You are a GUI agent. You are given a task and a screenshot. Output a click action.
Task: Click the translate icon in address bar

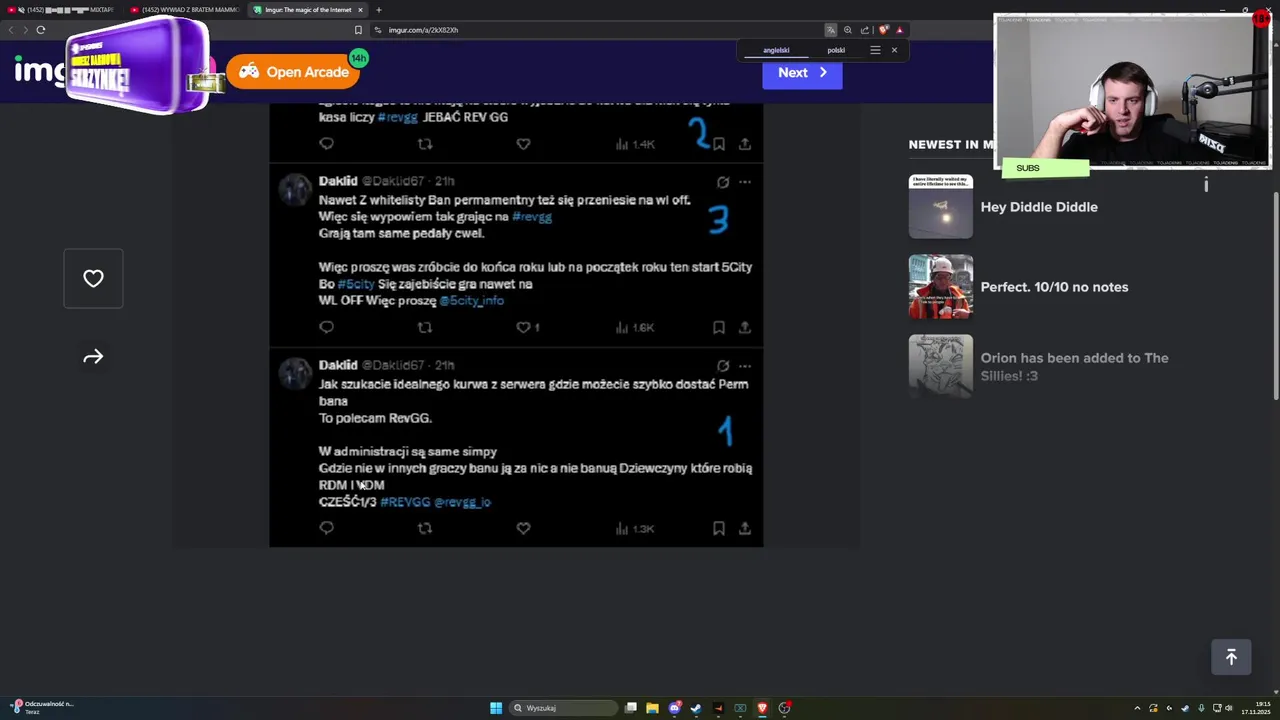click(x=830, y=30)
